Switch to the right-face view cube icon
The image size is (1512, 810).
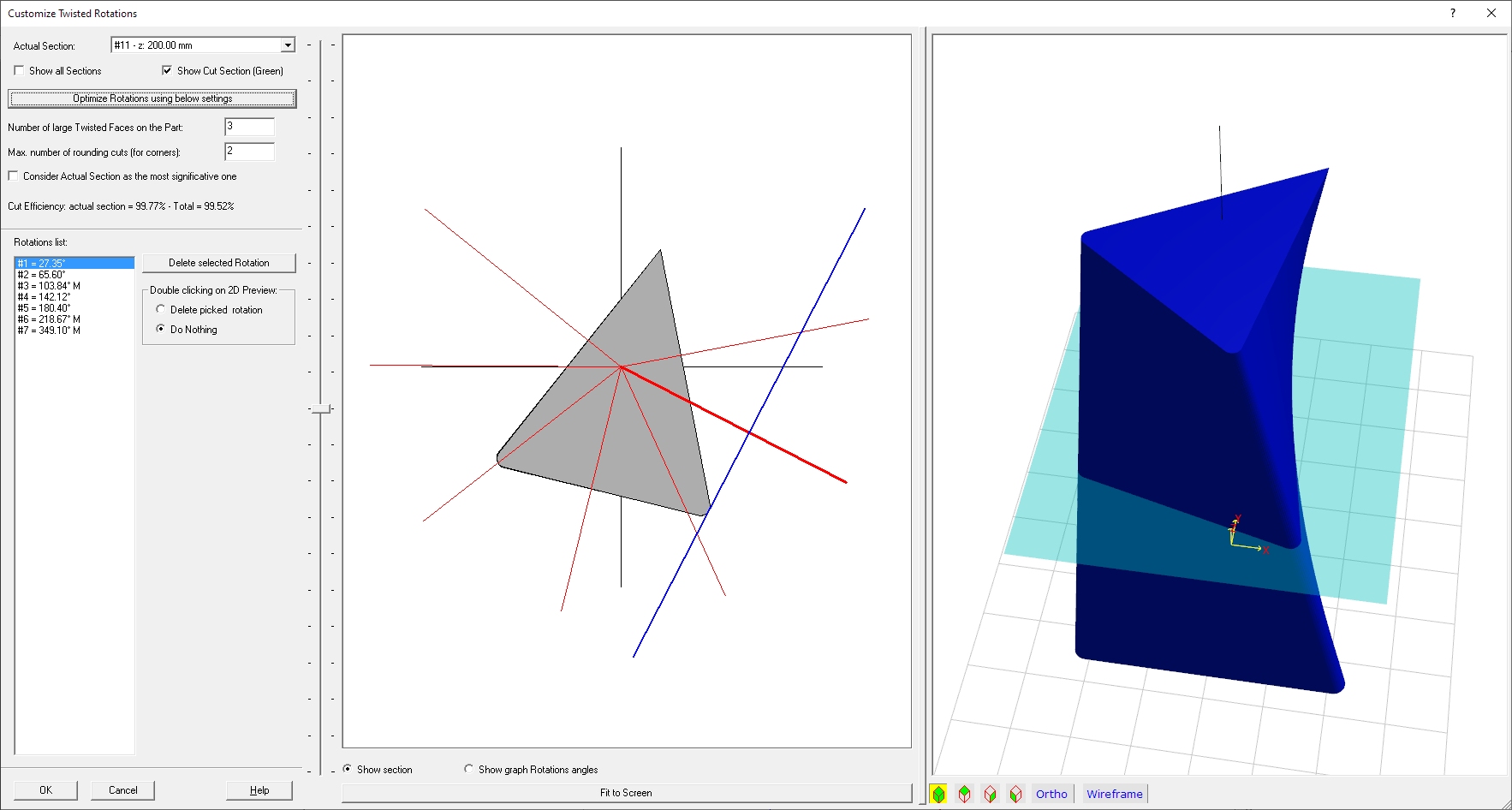coord(991,794)
